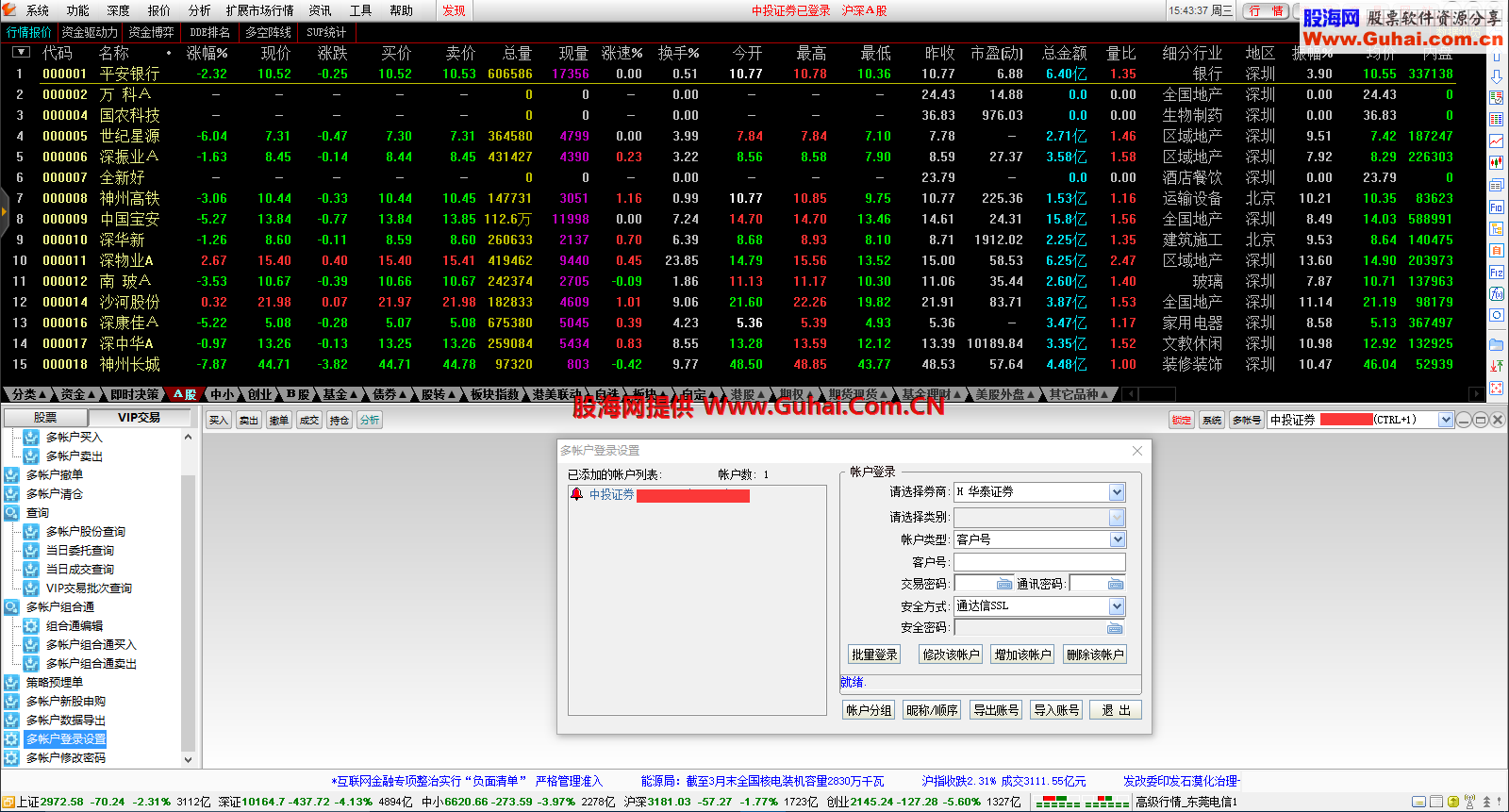
Task: Click the 自 self-select icon
Action: coord(1497,250)
